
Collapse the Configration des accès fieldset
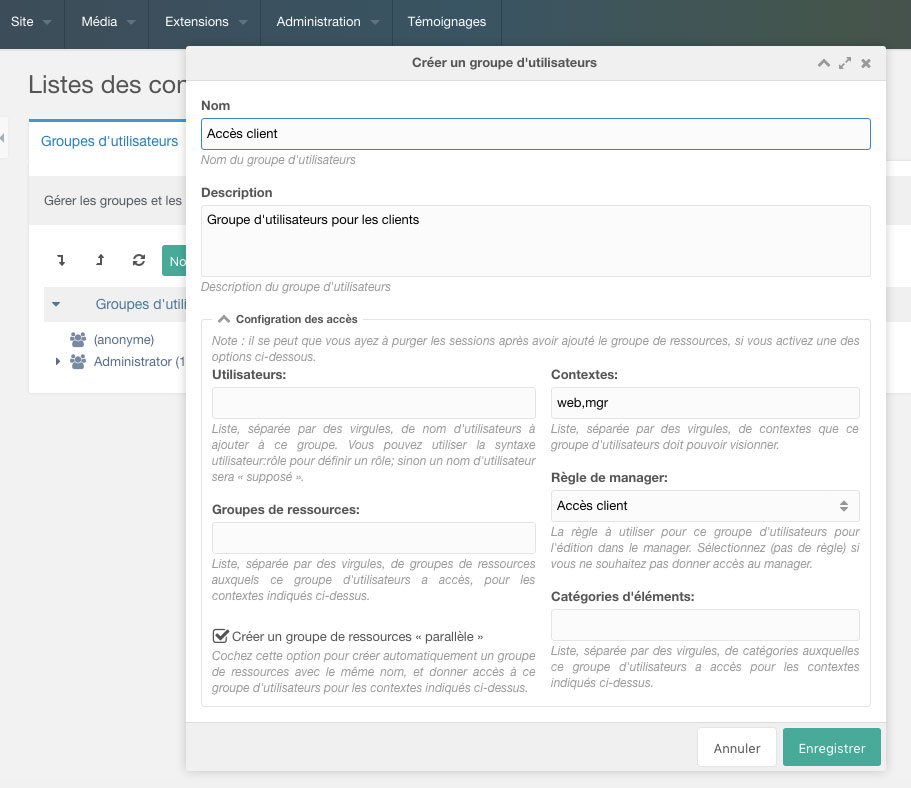pos(224,319)
